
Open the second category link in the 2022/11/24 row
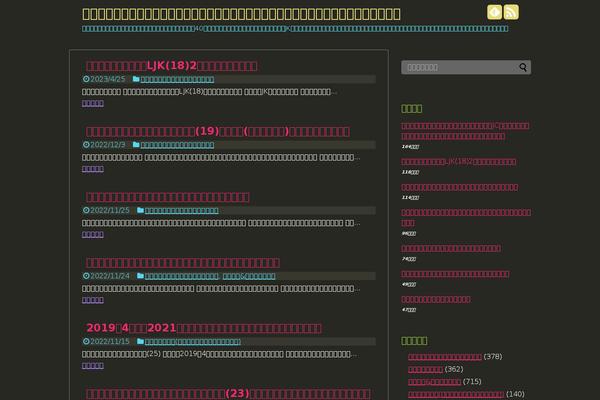(249, 276)
